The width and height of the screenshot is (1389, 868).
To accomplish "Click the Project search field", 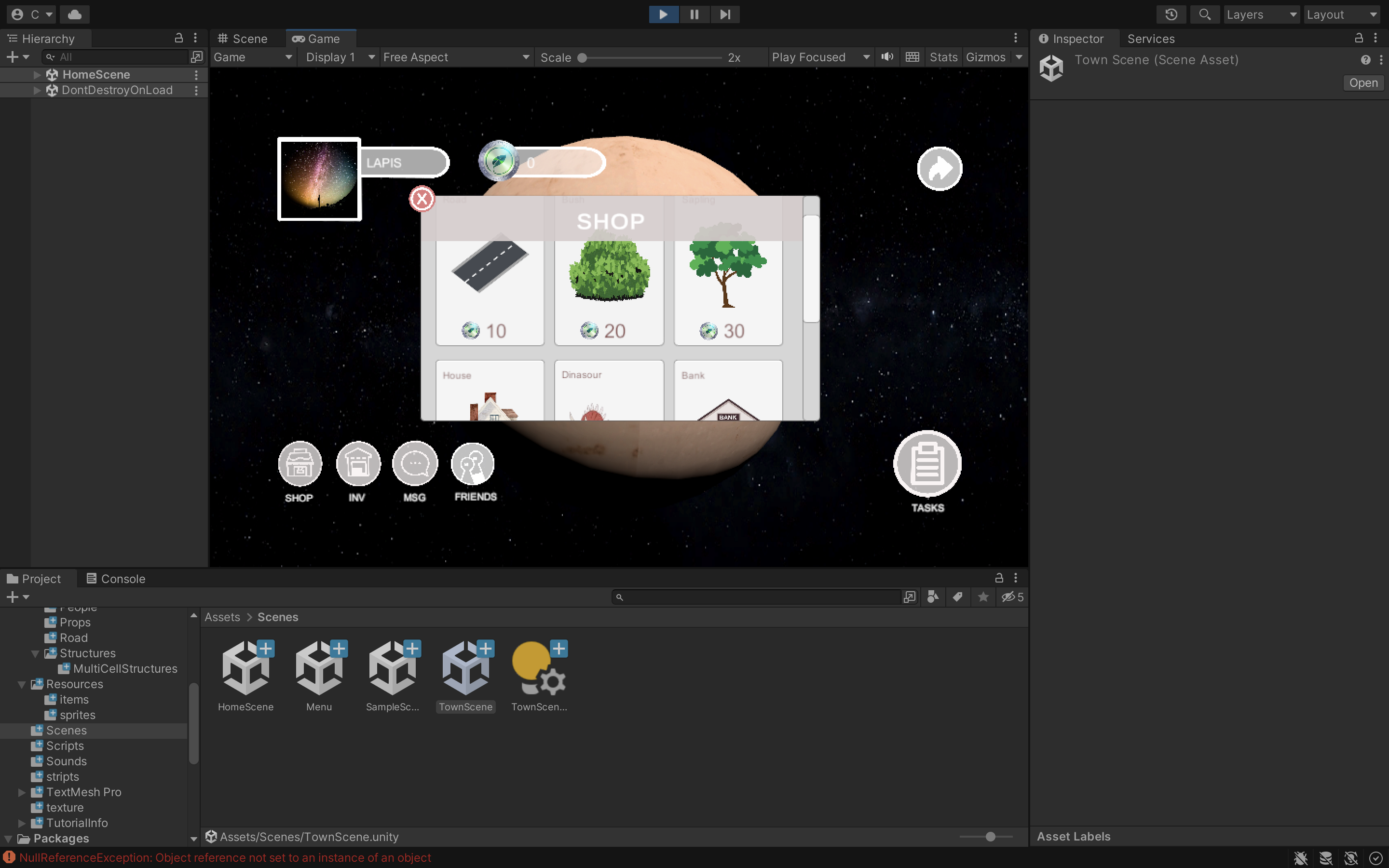I will 758,597.
